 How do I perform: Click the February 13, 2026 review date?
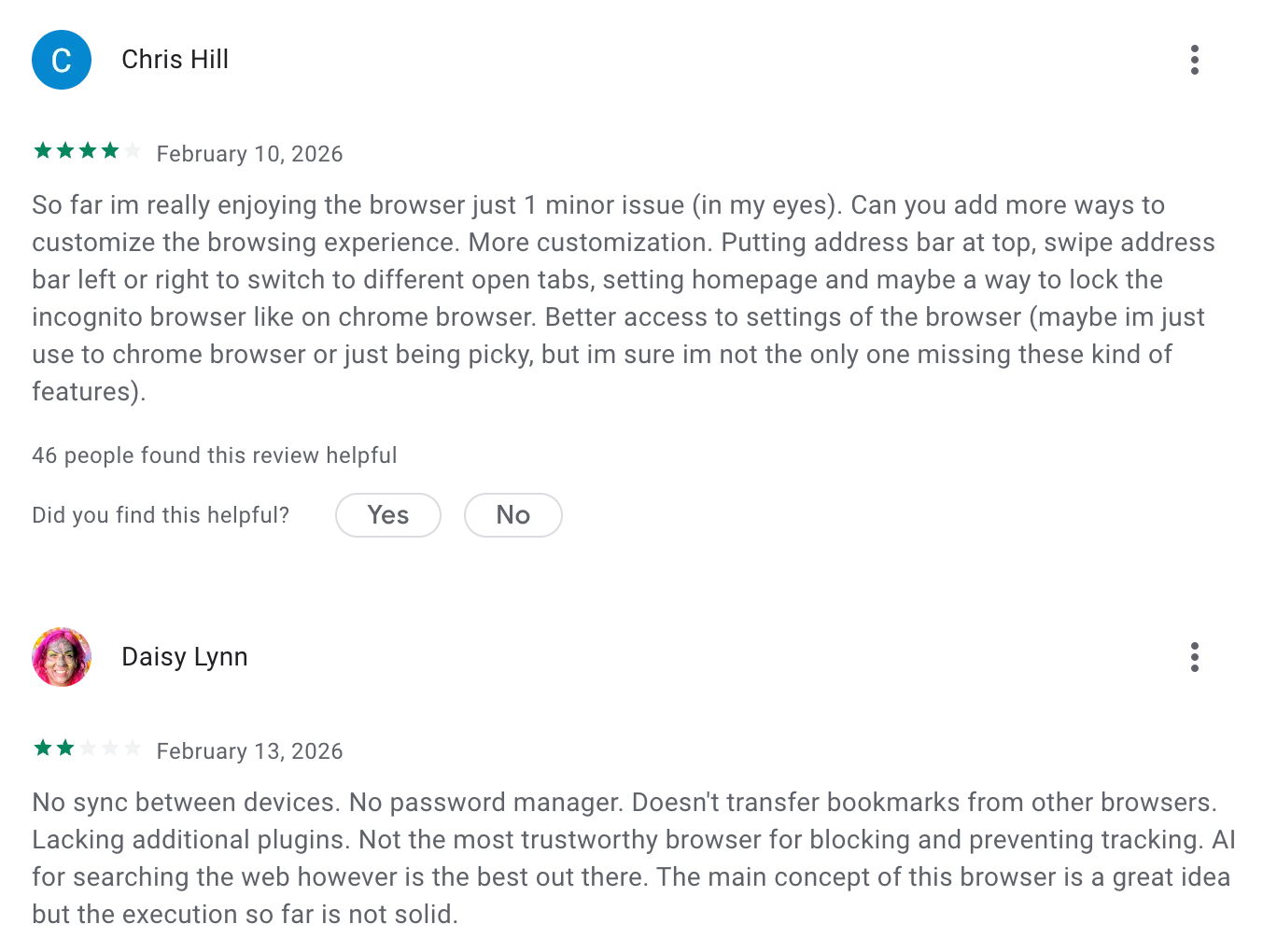point(249,750)
